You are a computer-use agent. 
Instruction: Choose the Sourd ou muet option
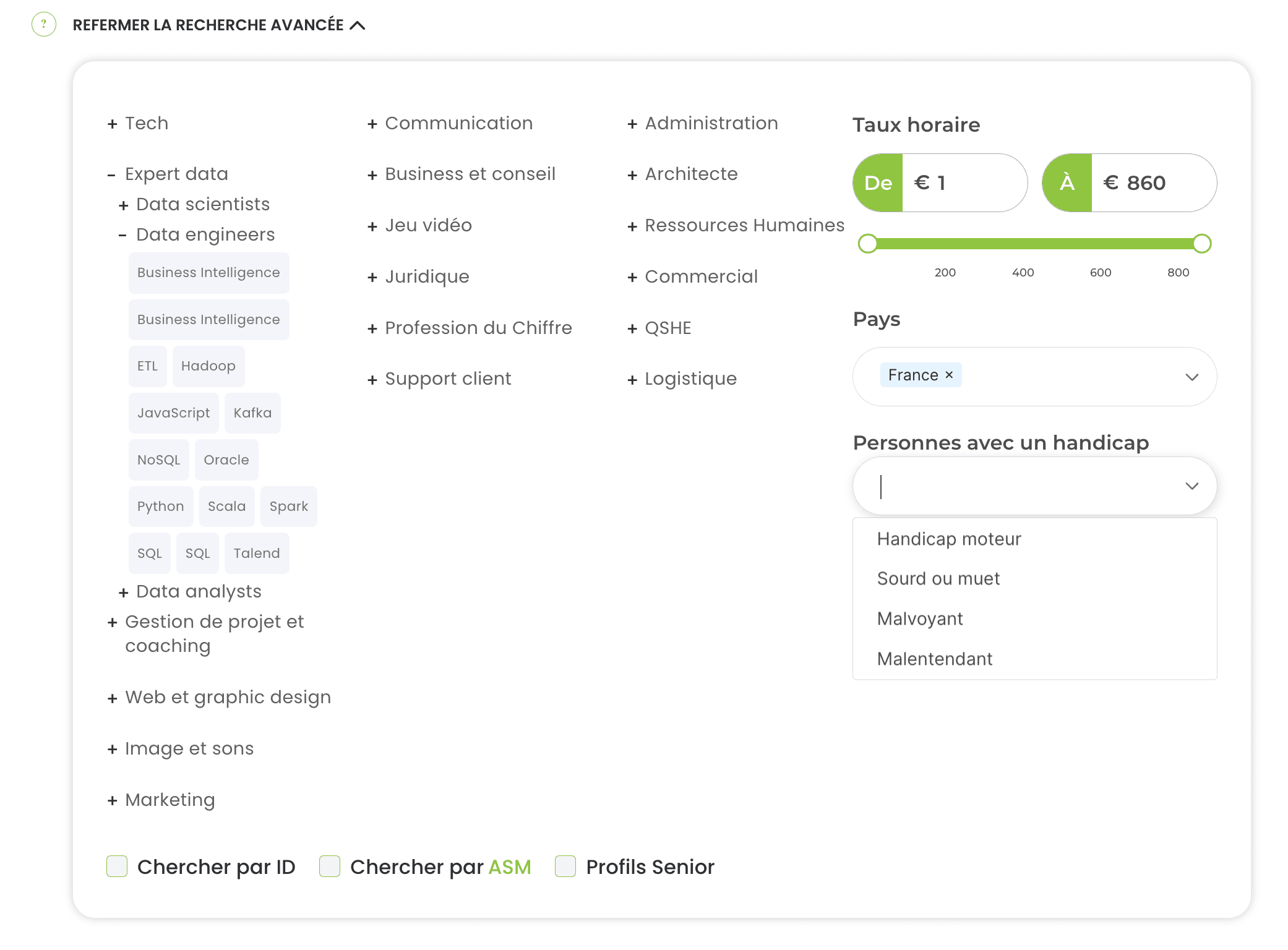[1034, 578]
